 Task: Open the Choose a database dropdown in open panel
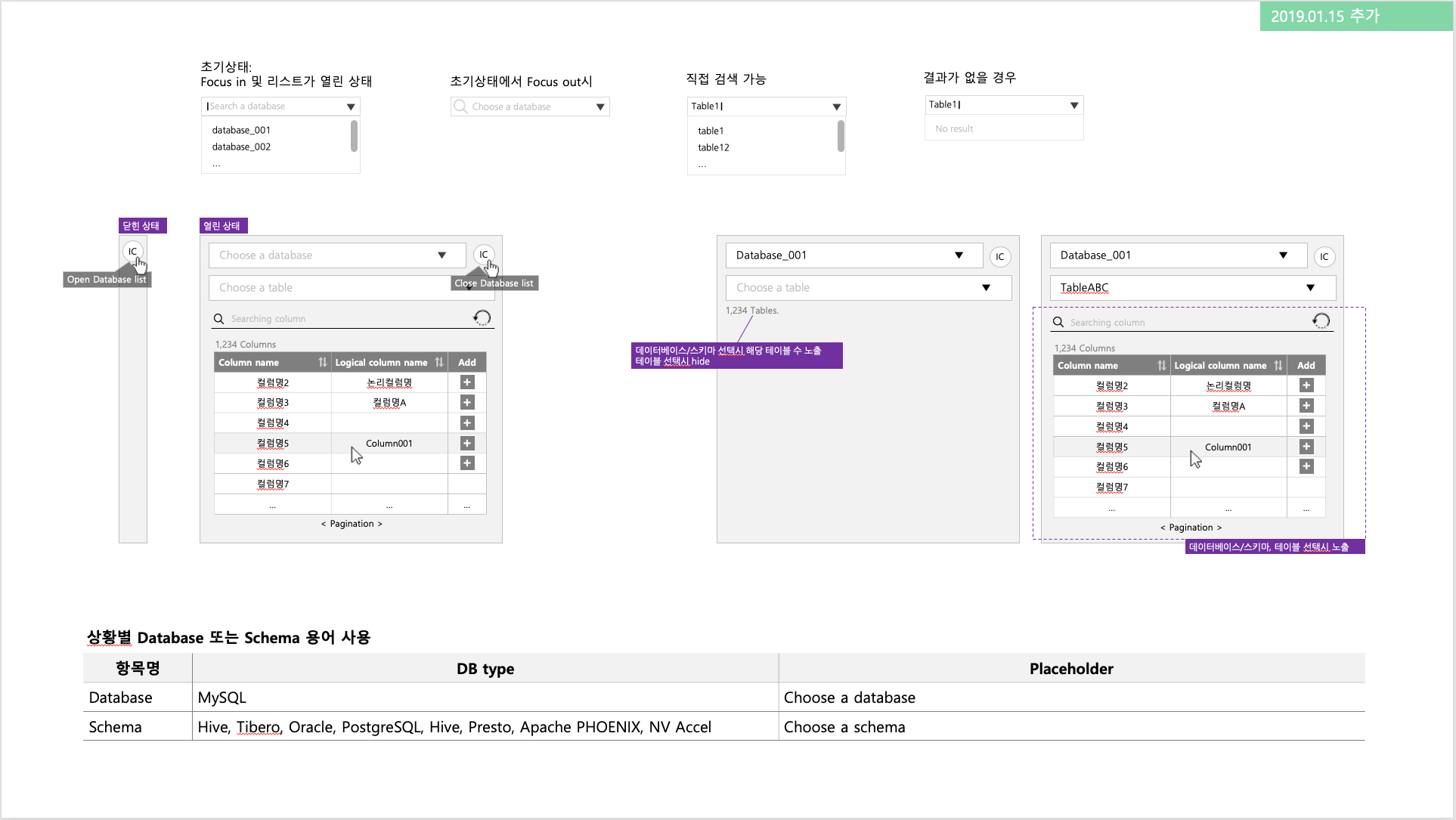coord(442,255)
